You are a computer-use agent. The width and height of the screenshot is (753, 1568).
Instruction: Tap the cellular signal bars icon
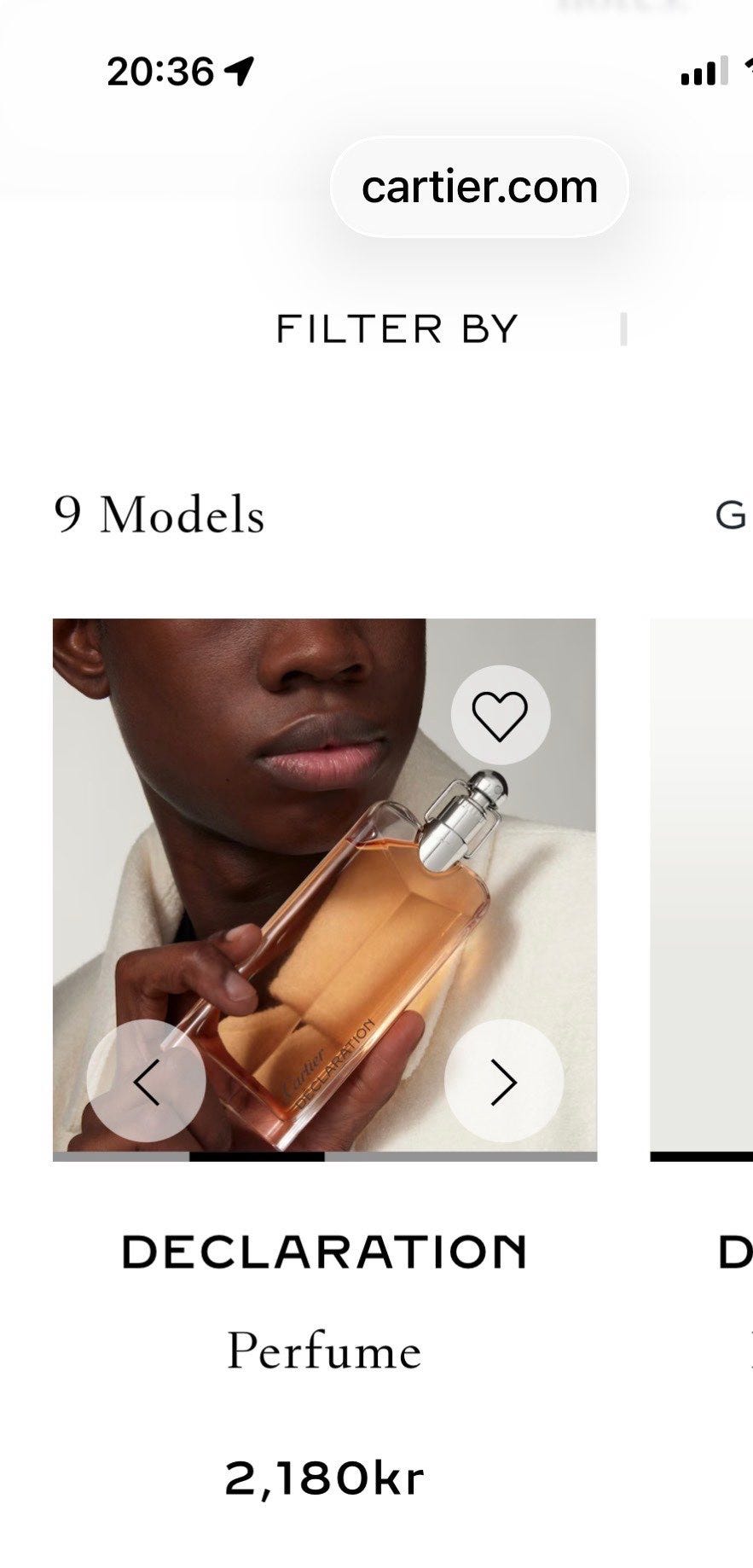click(704, 71)
